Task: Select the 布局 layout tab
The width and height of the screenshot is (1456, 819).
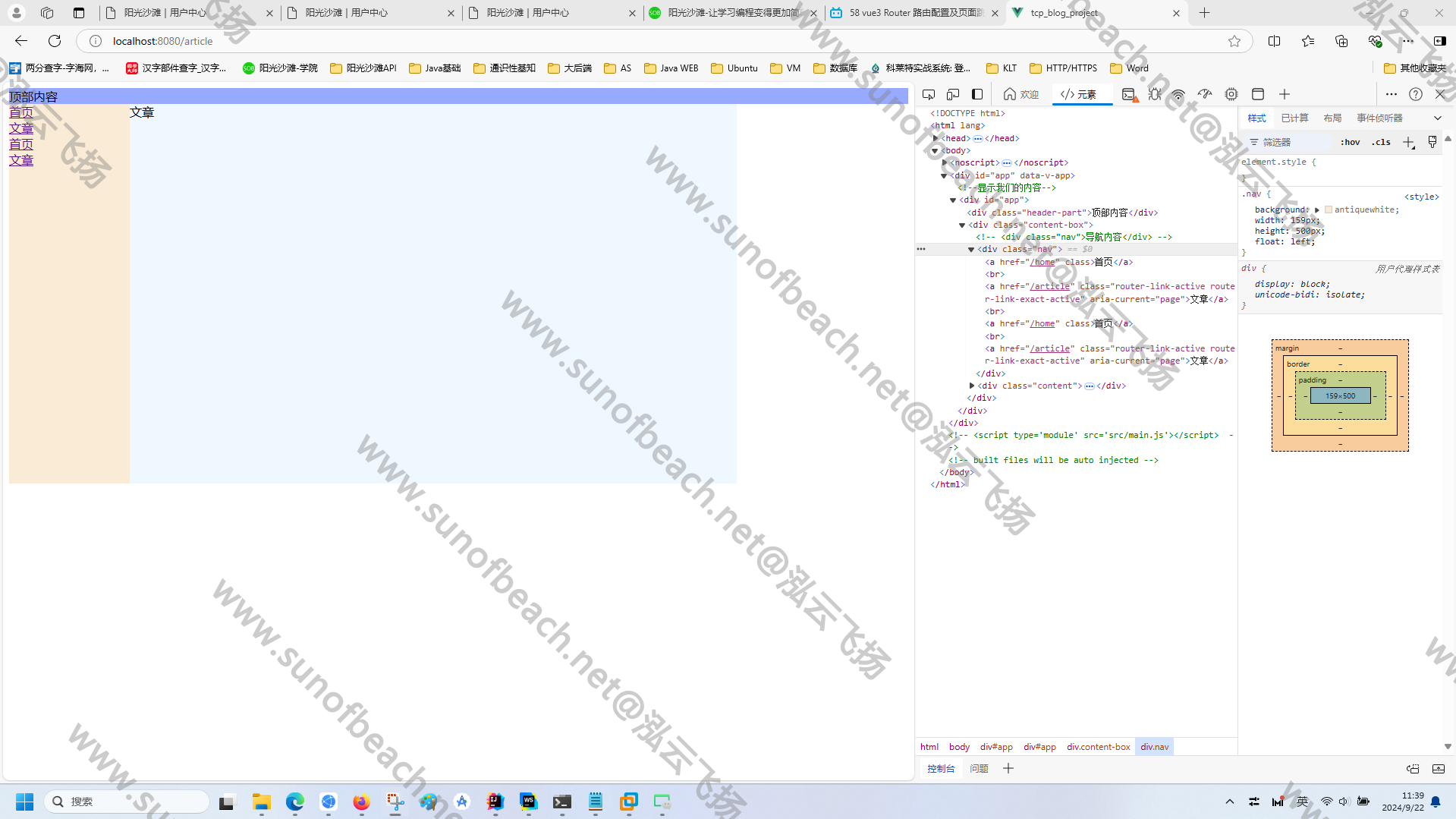Action: (x=1332, y=118)
